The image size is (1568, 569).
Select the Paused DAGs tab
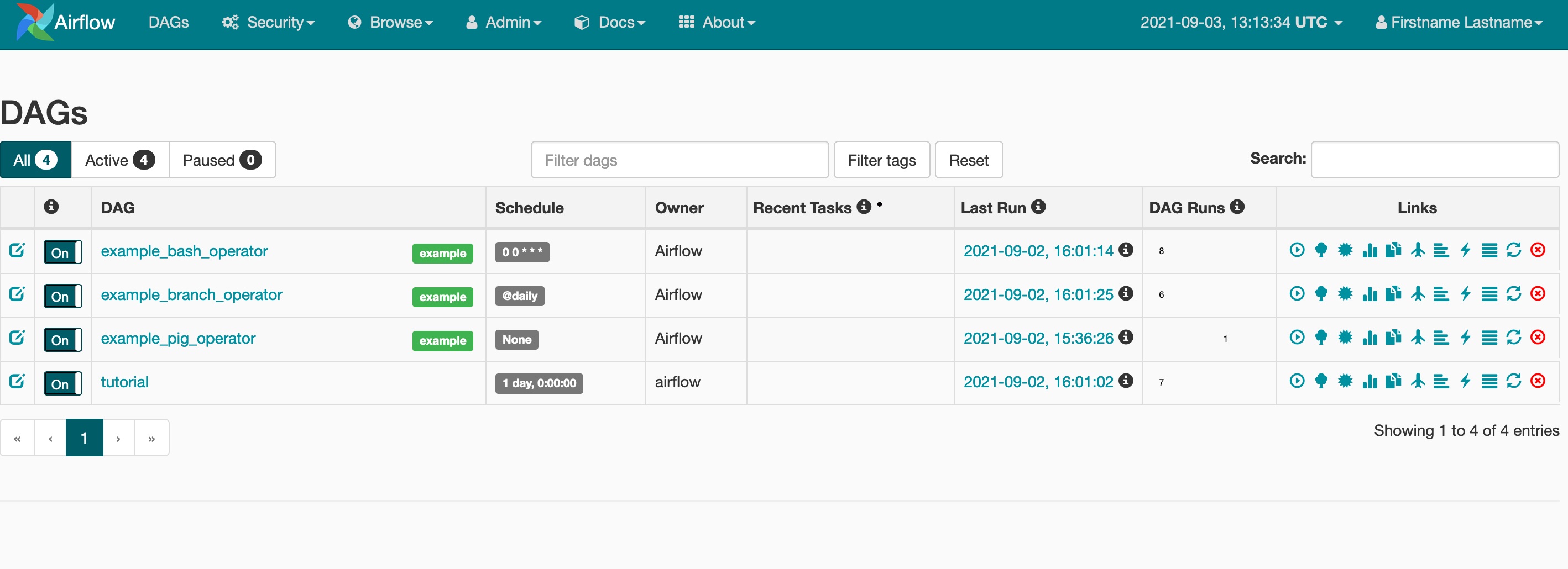tap(222, 160)
